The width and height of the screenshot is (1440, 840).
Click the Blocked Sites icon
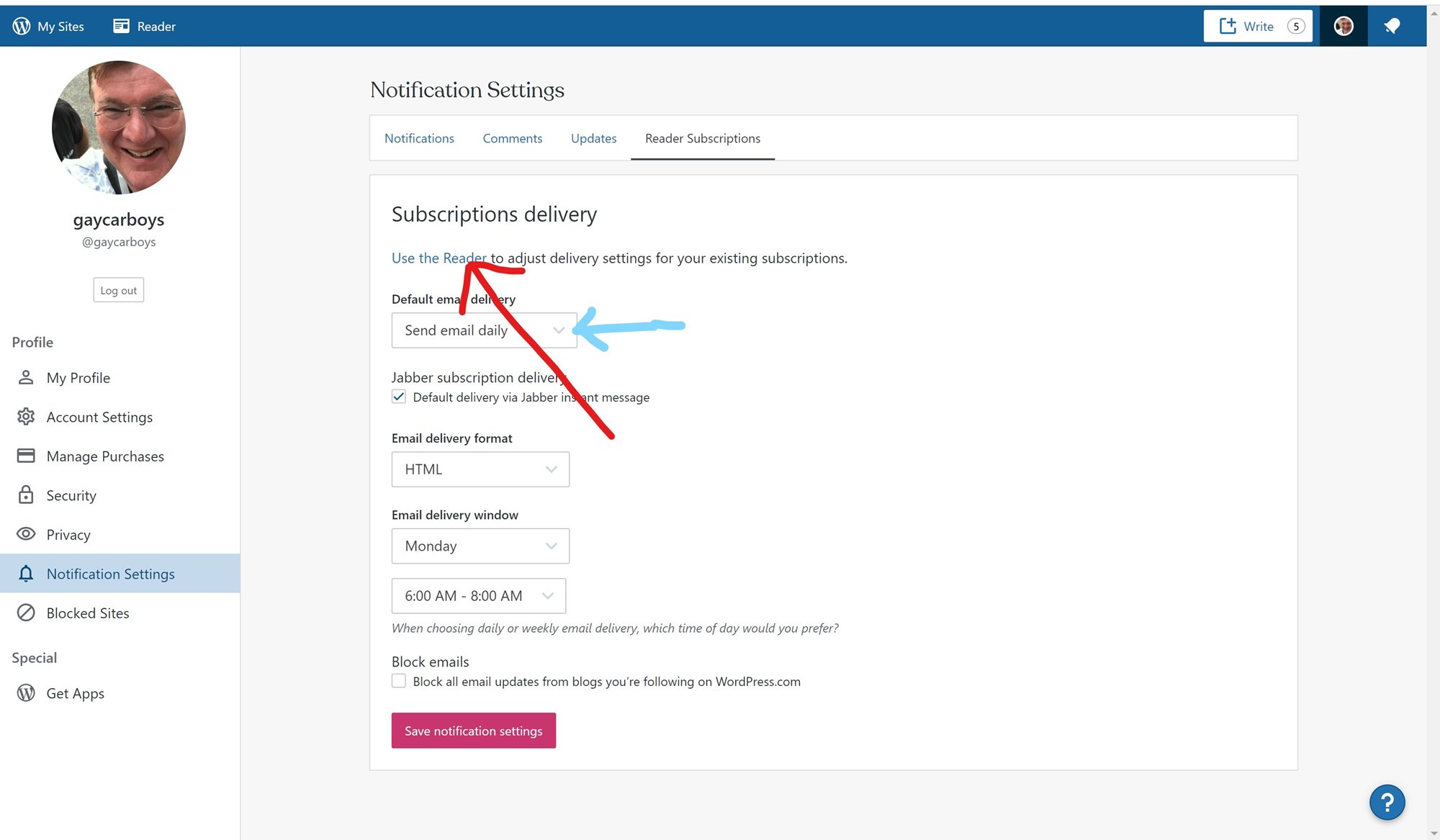click(26, 613)
